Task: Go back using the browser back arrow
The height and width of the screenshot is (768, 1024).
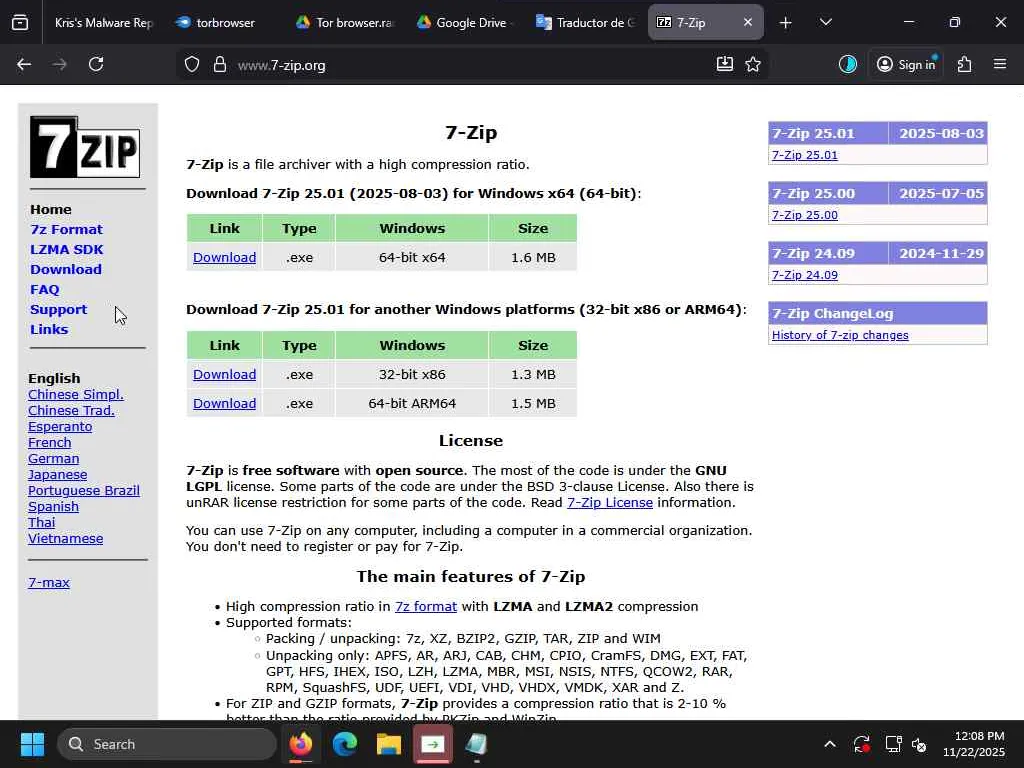Action: pos(24,64)
